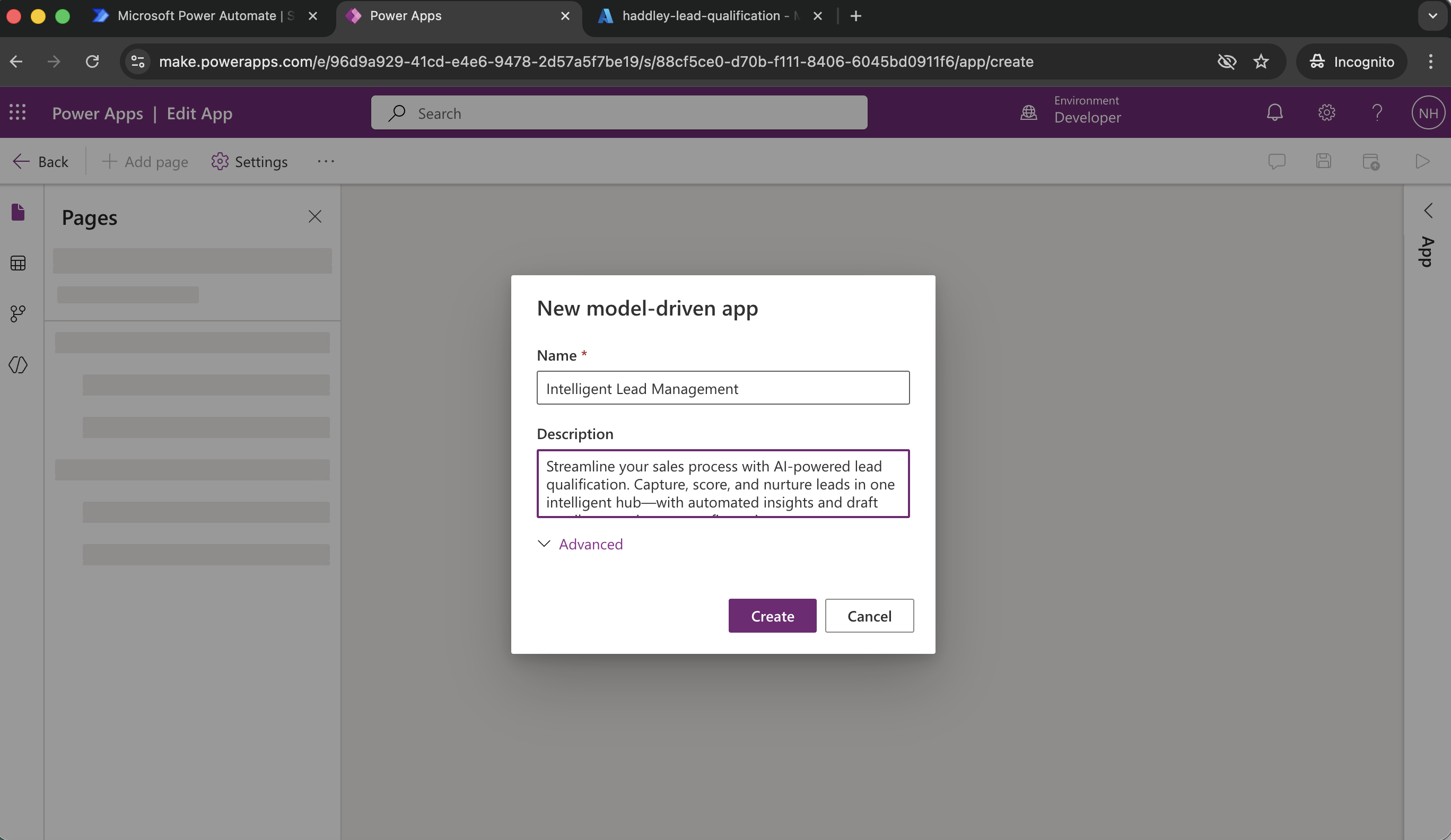Open the Data tables icon in sidebar

[x=18, y=263]
